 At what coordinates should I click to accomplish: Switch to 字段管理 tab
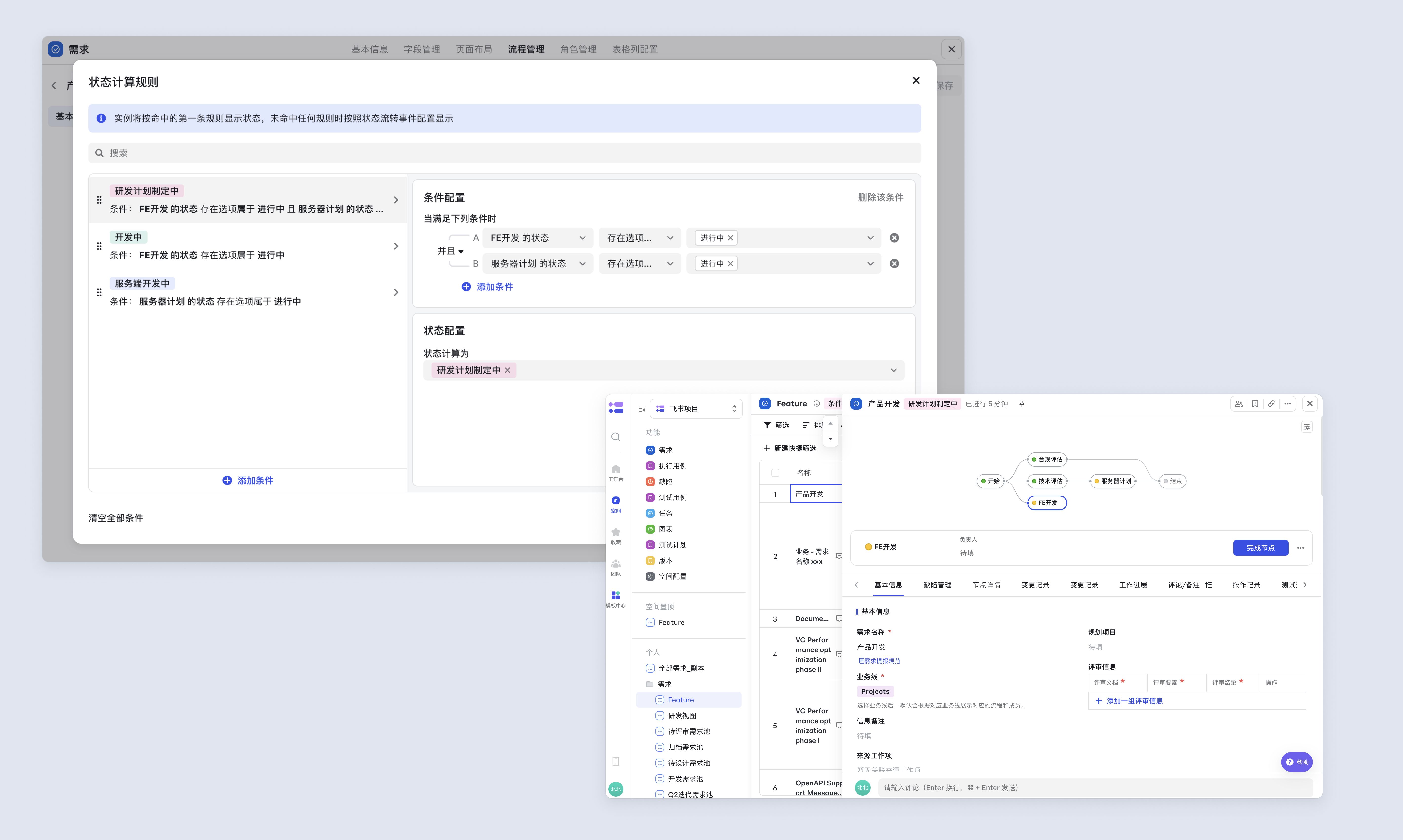pos(421,49)
